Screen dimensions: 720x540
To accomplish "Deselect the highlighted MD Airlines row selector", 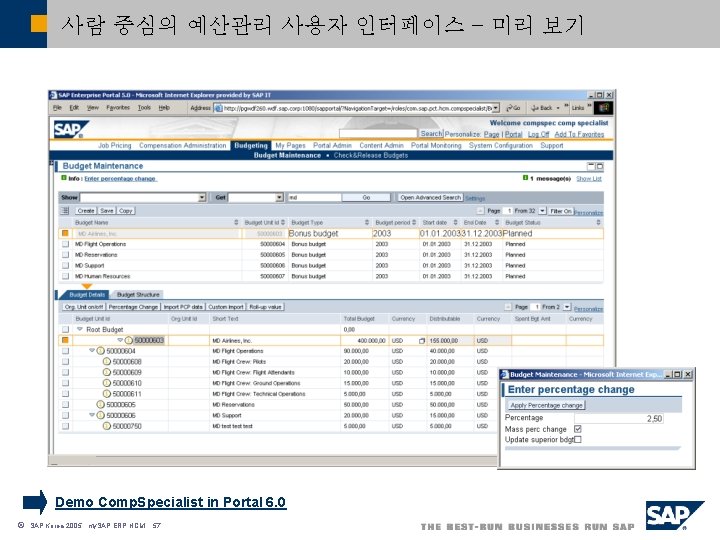I will pos(65,233).
